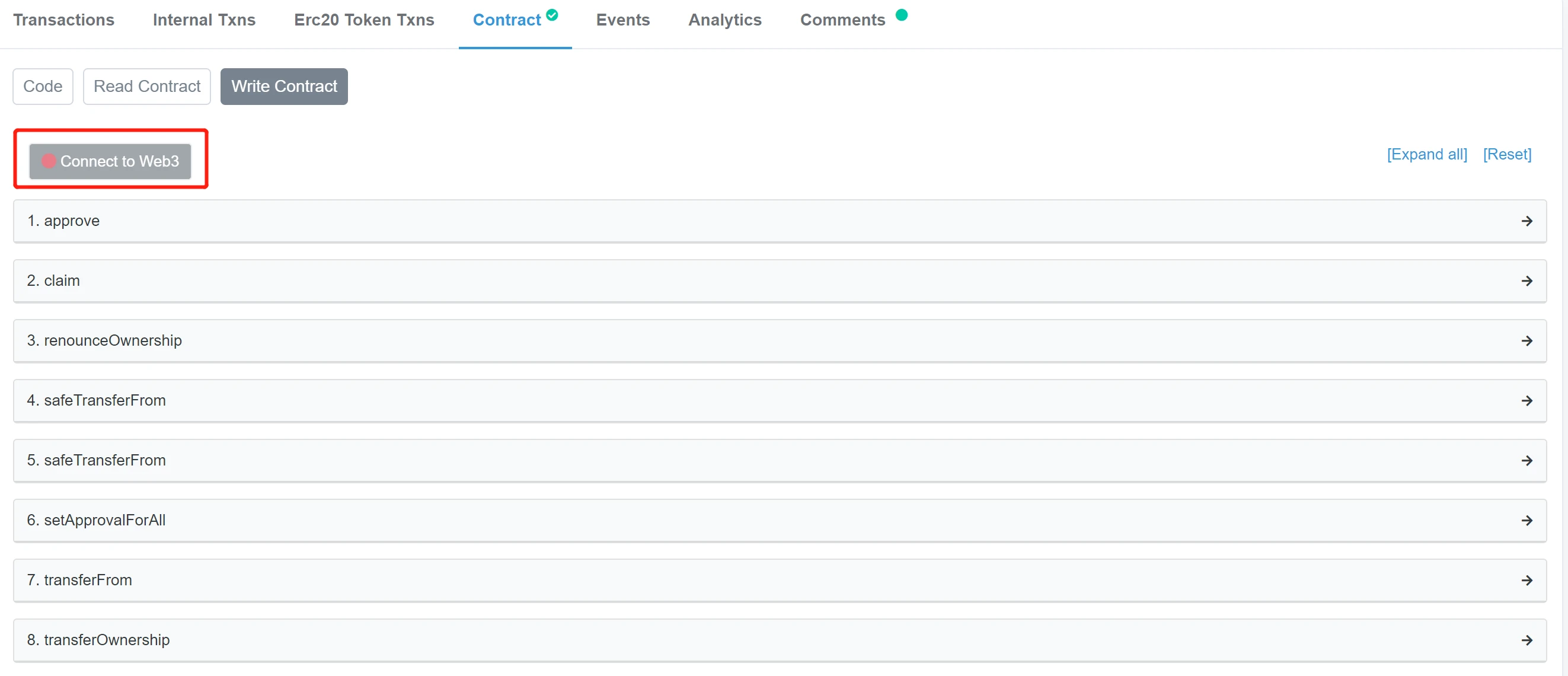Go to the Analytics tab
The height and width of the screenshot is (676, 1568).
pos(724,20)
